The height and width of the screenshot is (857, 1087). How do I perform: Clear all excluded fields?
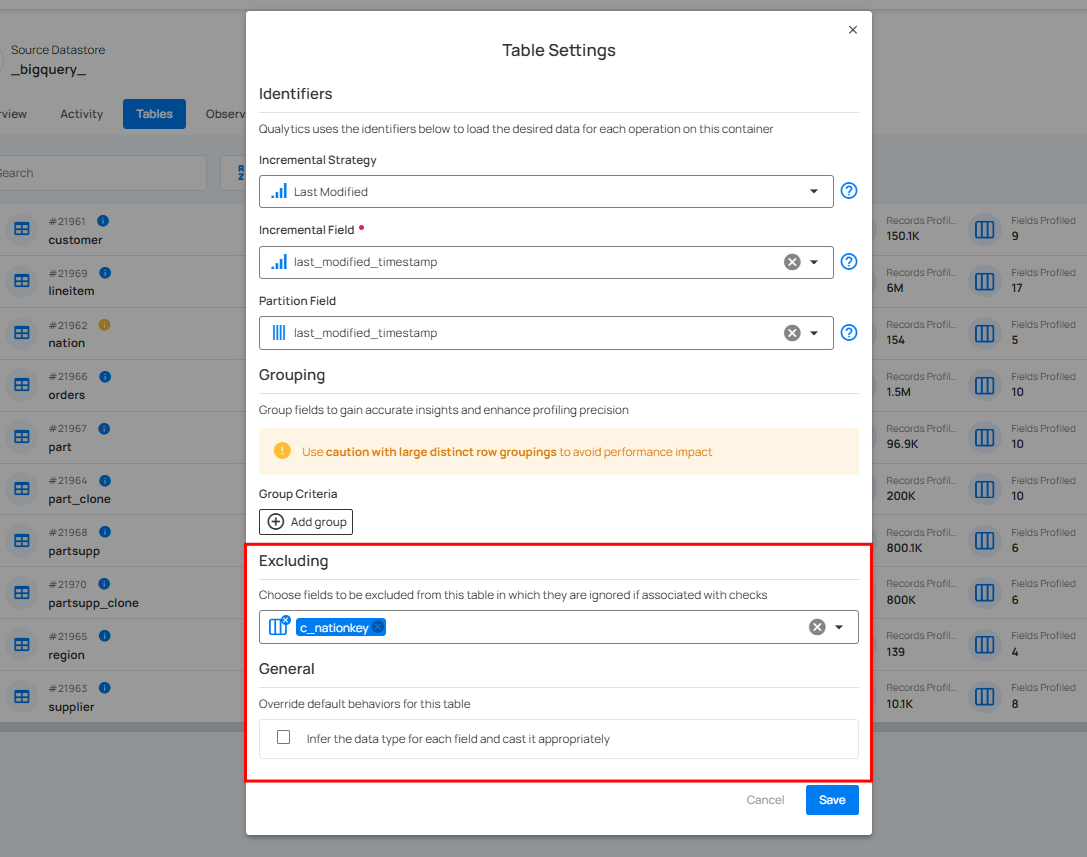[x=817, y=627]
